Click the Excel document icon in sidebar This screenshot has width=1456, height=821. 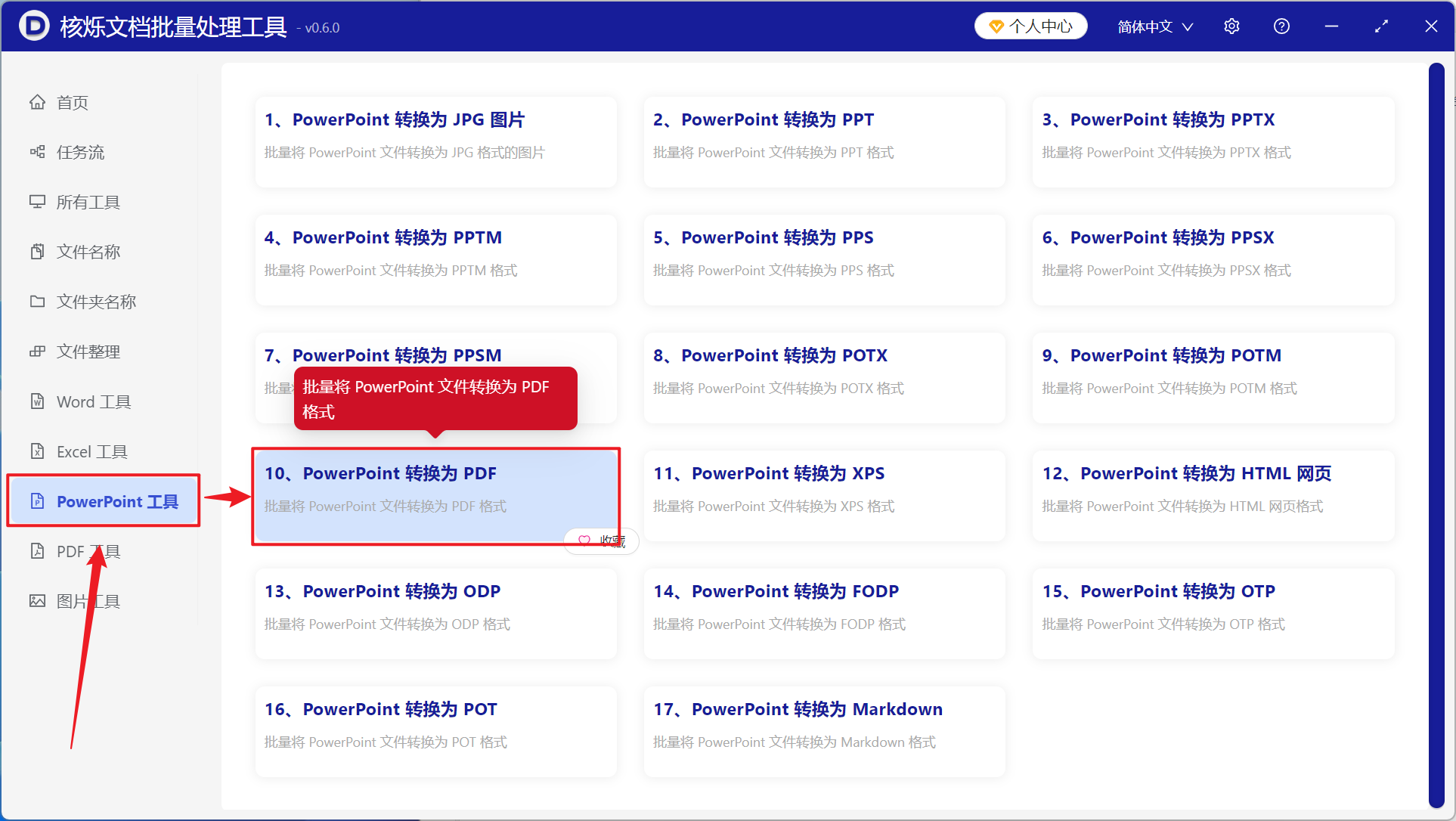37,451
